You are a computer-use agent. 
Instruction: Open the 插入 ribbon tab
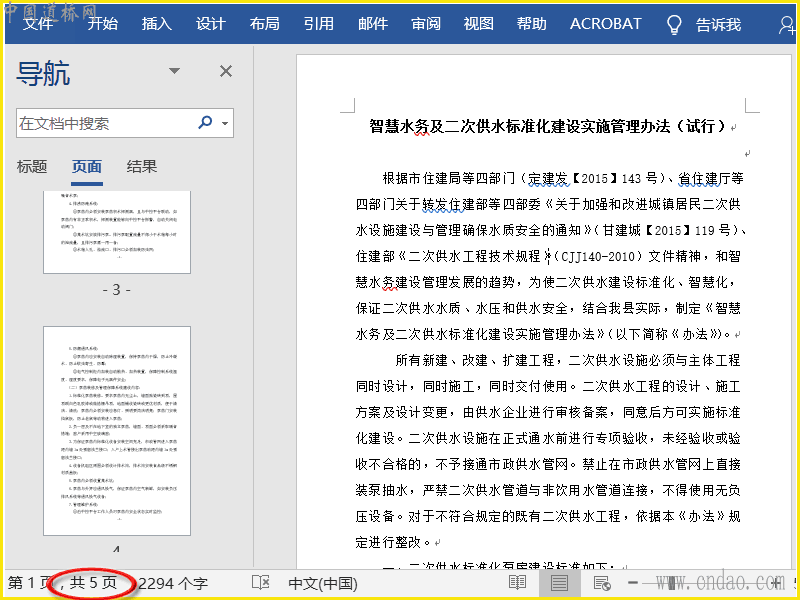(x=157, y=23)
